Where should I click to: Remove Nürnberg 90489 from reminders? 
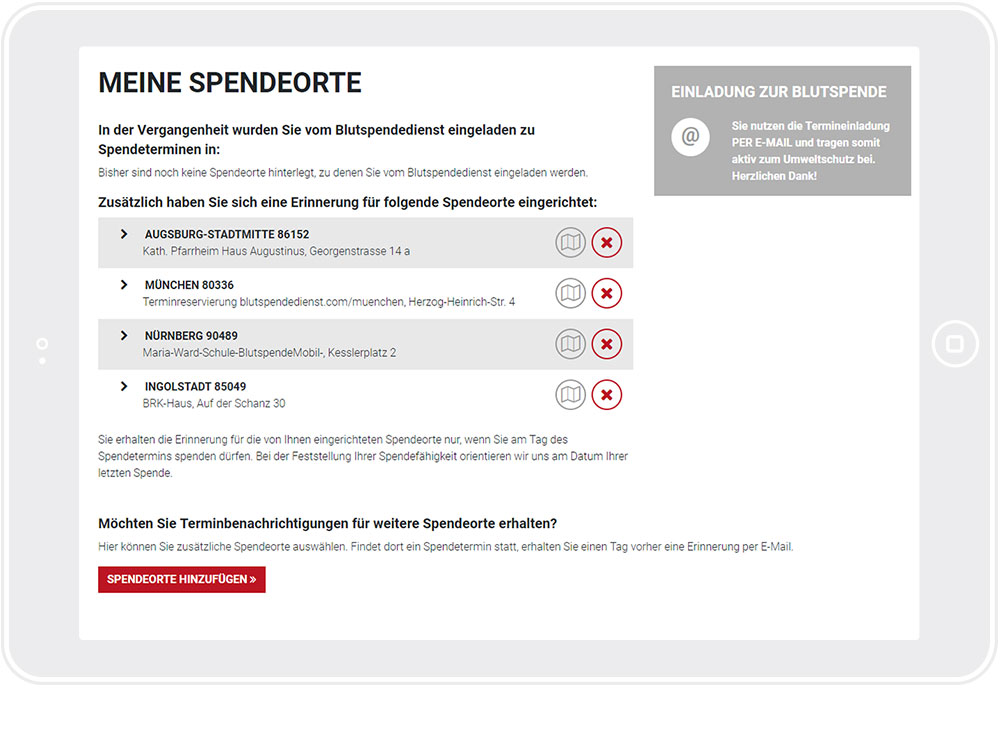coord(607,344)
